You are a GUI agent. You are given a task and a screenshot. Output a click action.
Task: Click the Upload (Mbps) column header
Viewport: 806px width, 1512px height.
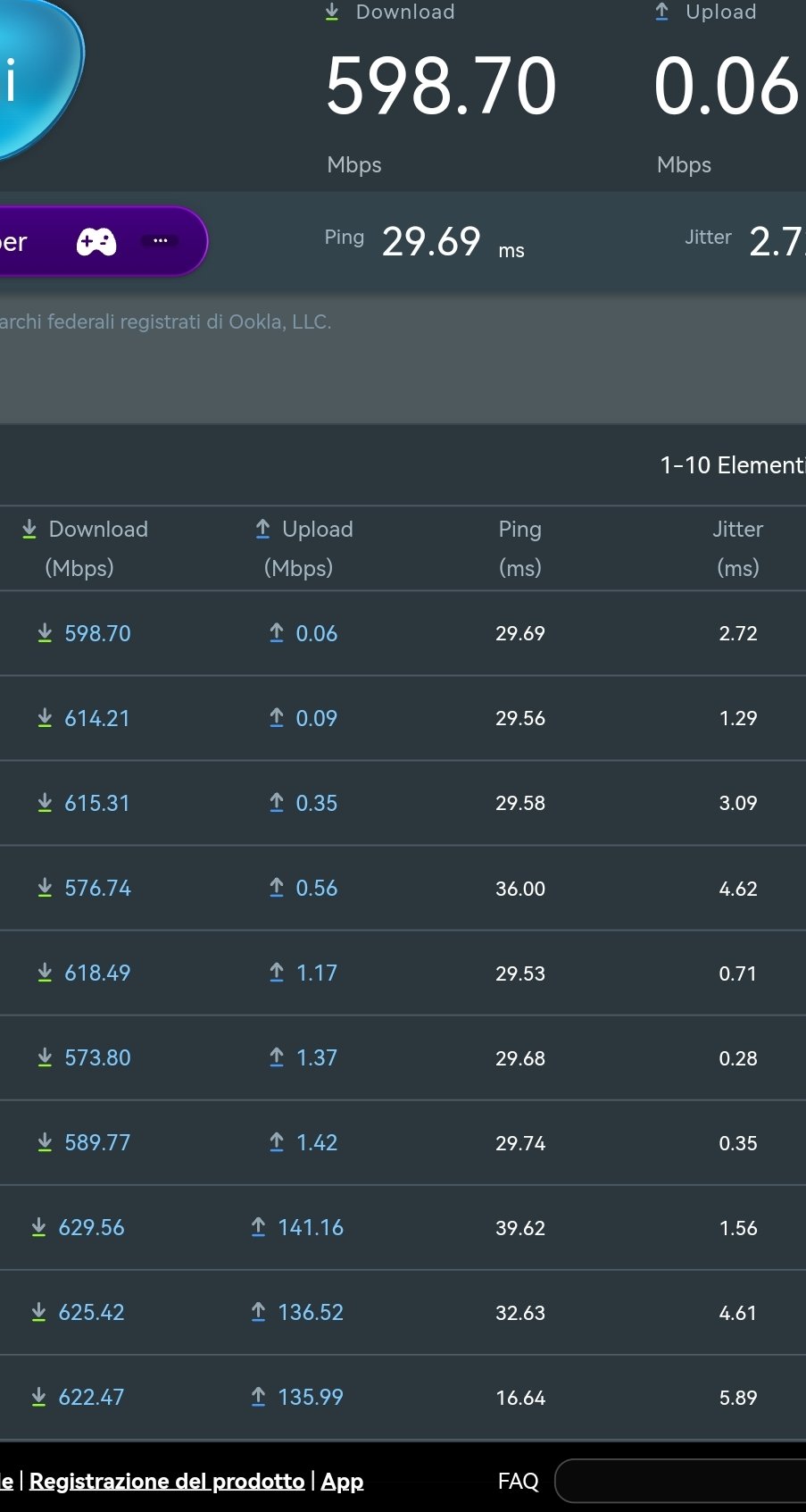coord(303,547)
